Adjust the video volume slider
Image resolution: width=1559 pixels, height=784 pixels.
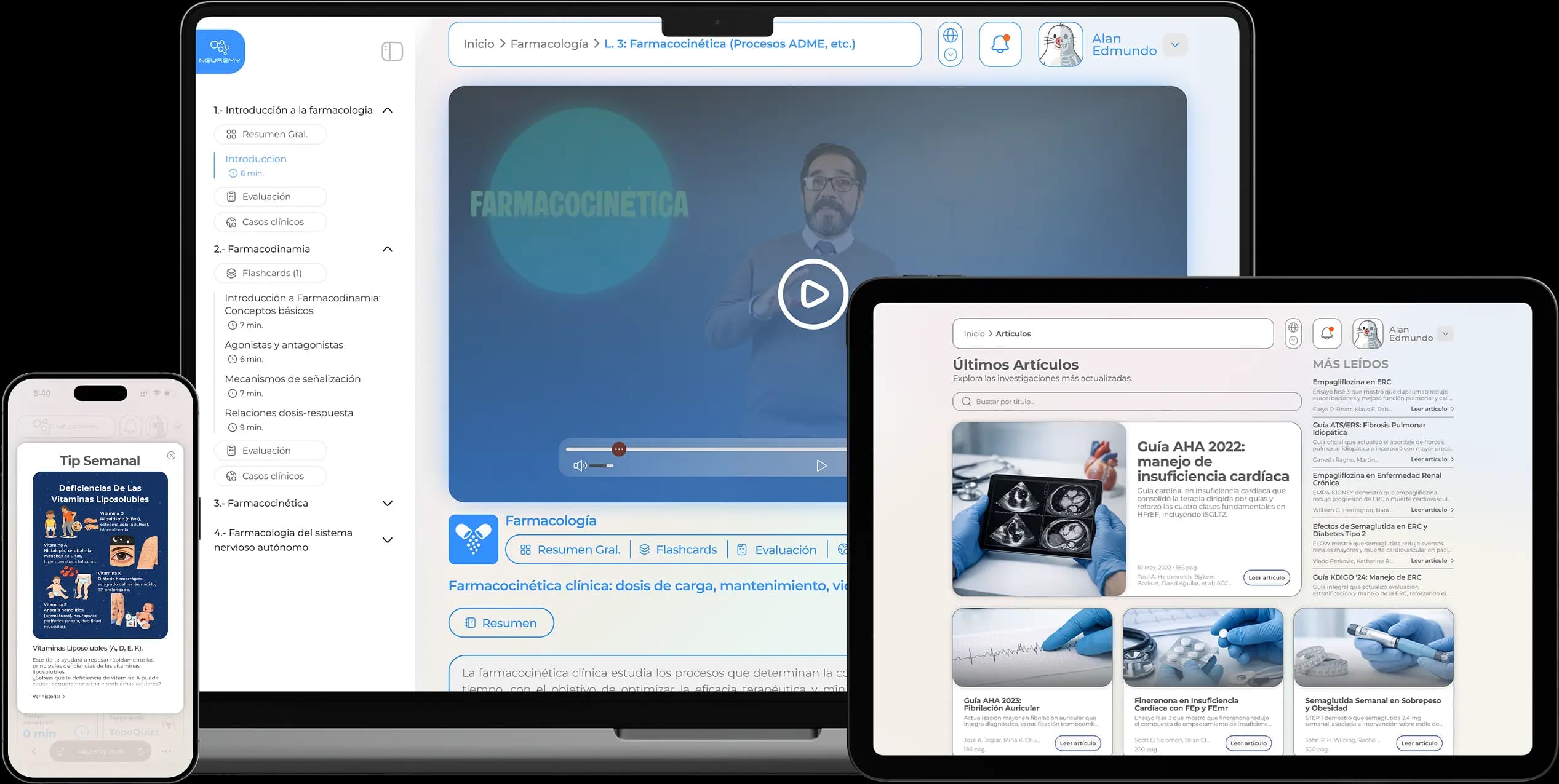click(x=601, y=465)
